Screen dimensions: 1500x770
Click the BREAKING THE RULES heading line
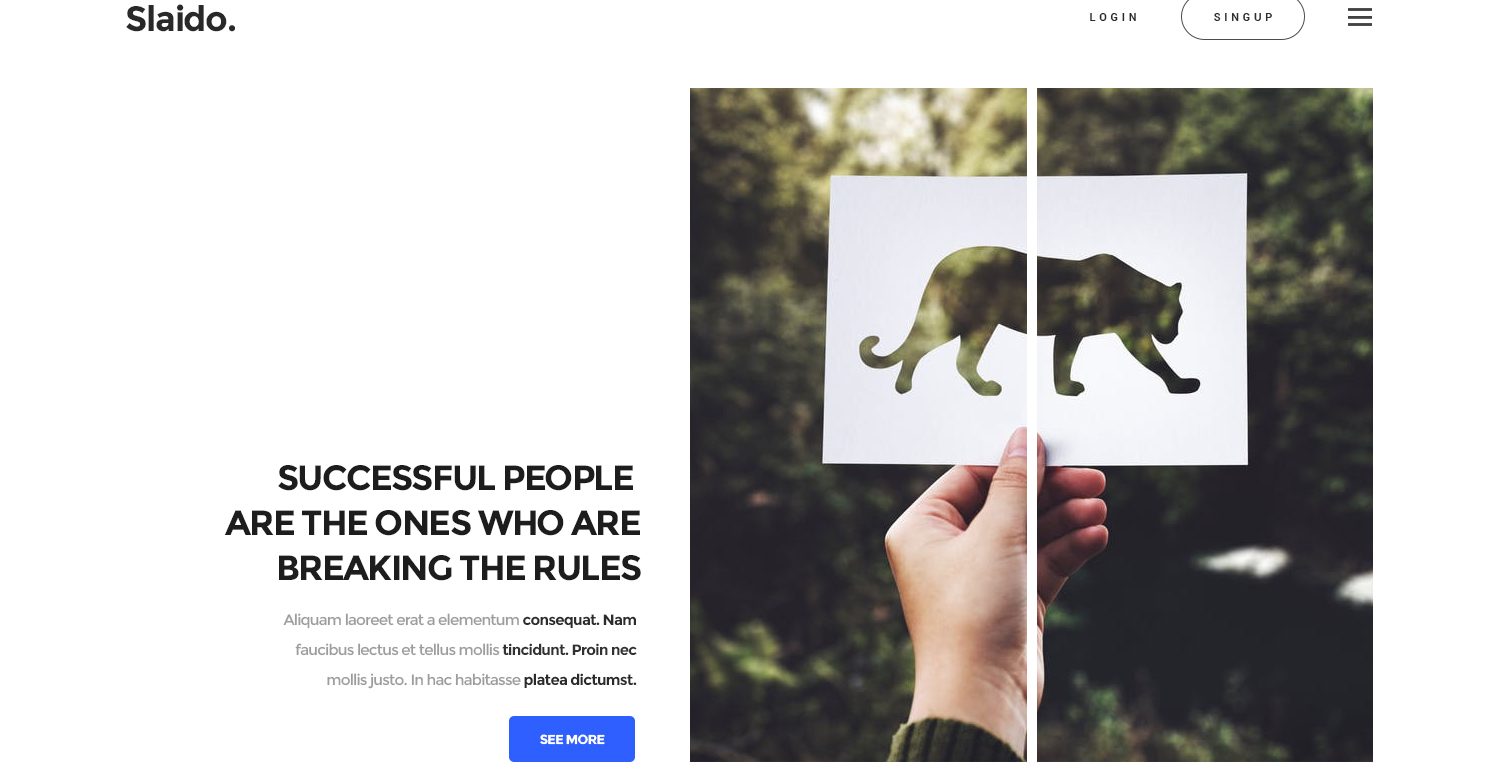[x=459, y=568]
